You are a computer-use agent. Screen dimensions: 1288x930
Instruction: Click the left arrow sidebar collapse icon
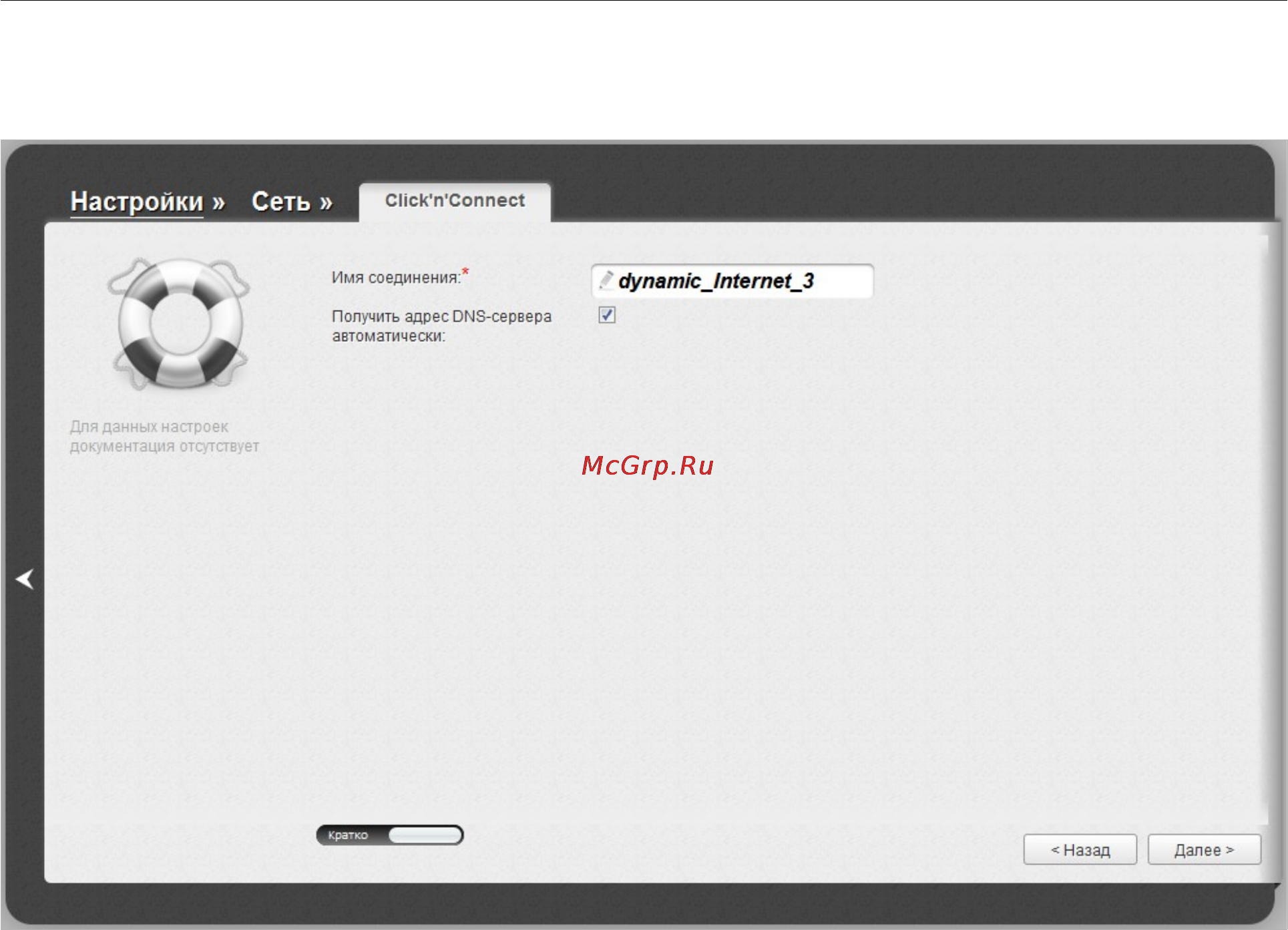[x=25, y=579]
